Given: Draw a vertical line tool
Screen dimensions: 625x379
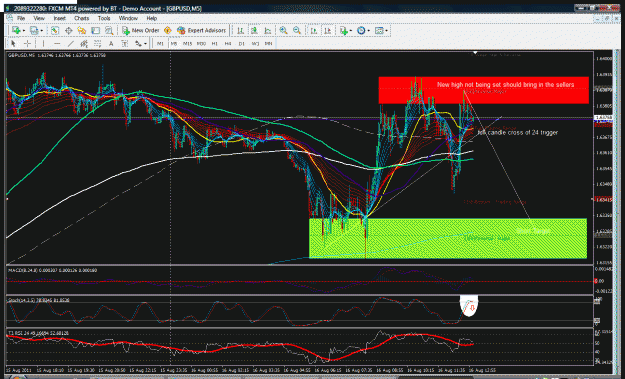Looking at the screenshot, I should coord(43,43).
